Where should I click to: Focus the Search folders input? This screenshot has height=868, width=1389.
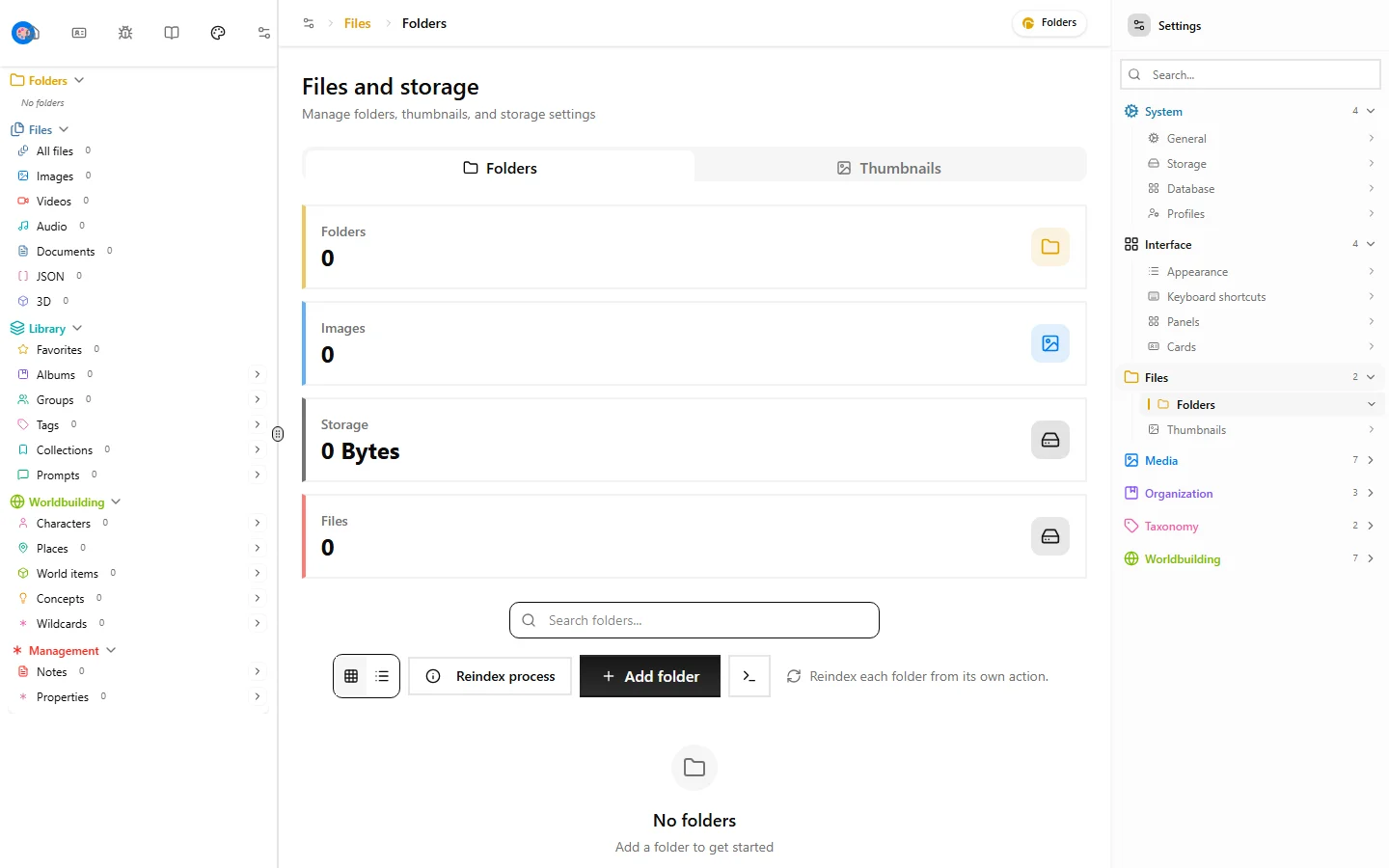point(694,620)
